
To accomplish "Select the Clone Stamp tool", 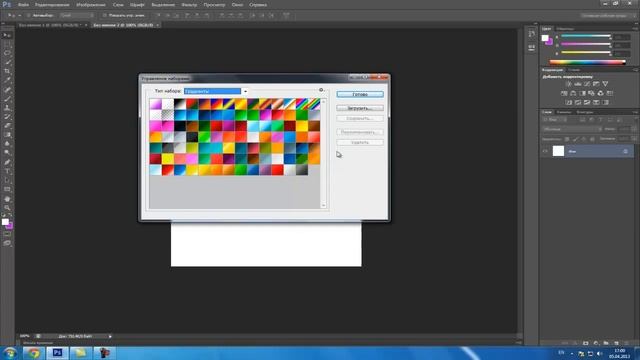I will (7, 108).
